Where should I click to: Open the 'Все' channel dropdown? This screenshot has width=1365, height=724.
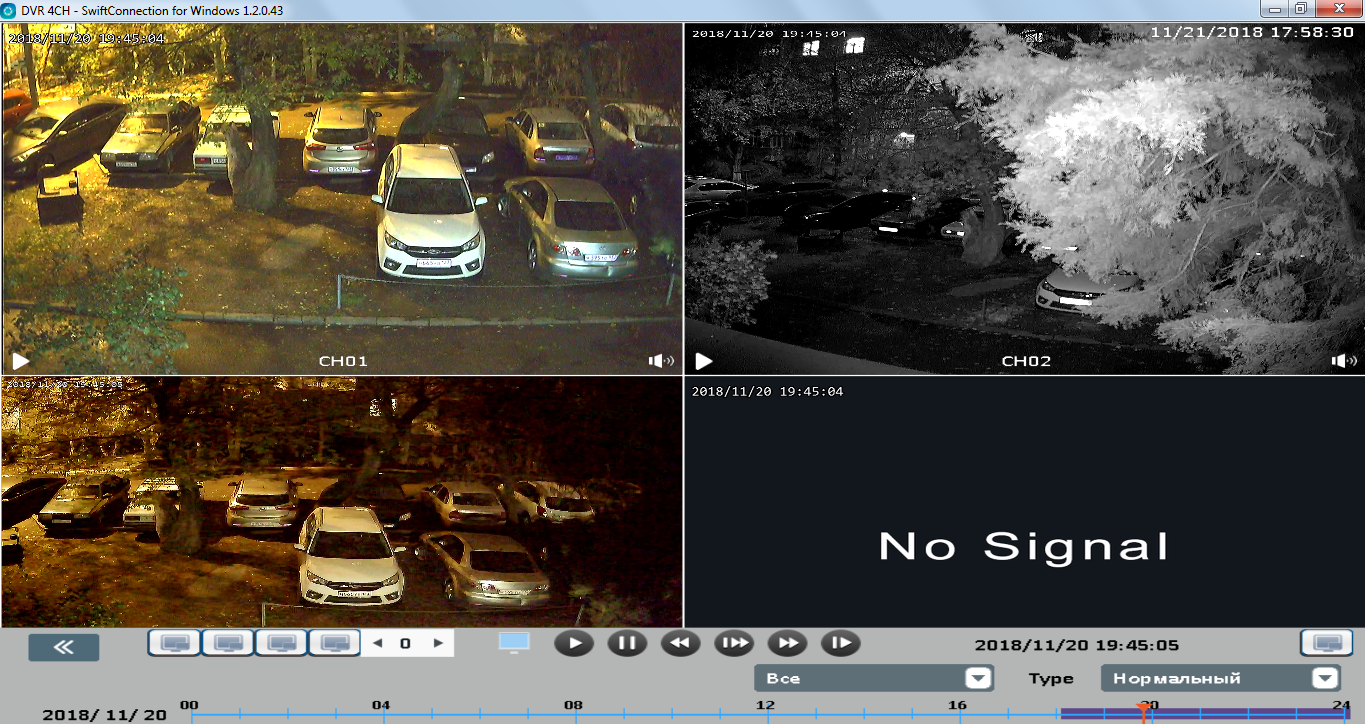tap(874, 678)
